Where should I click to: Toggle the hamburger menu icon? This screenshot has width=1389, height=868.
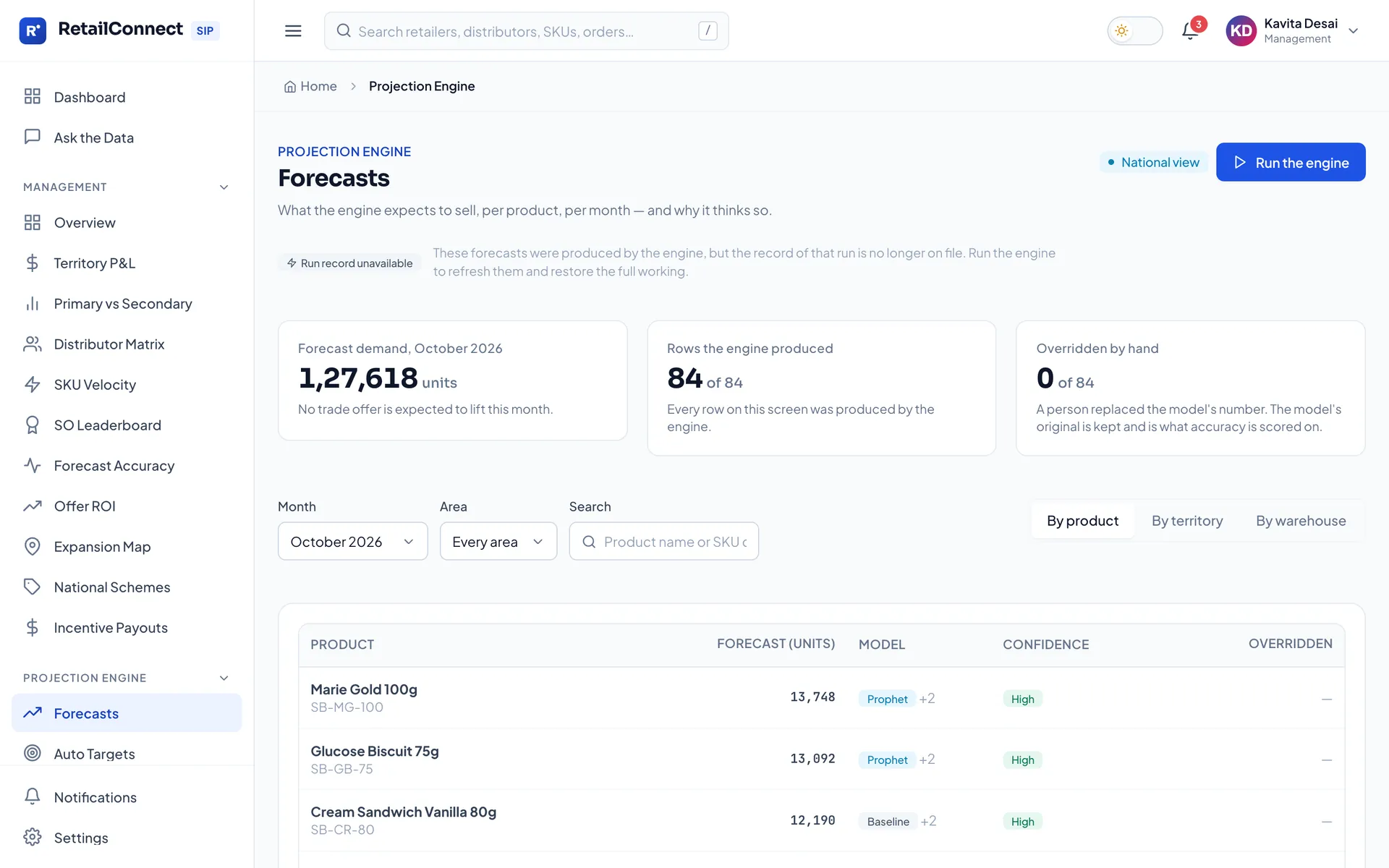pos(293,30)
